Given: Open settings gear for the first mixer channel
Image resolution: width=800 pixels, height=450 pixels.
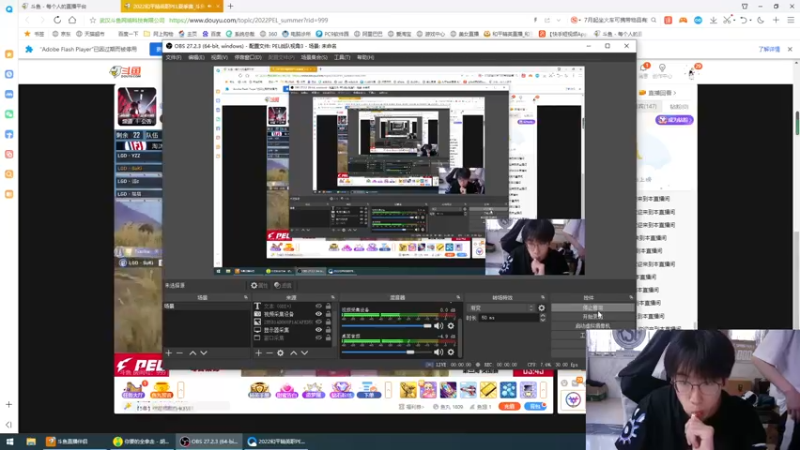Looking at the screenshot, I should (451, 326).
